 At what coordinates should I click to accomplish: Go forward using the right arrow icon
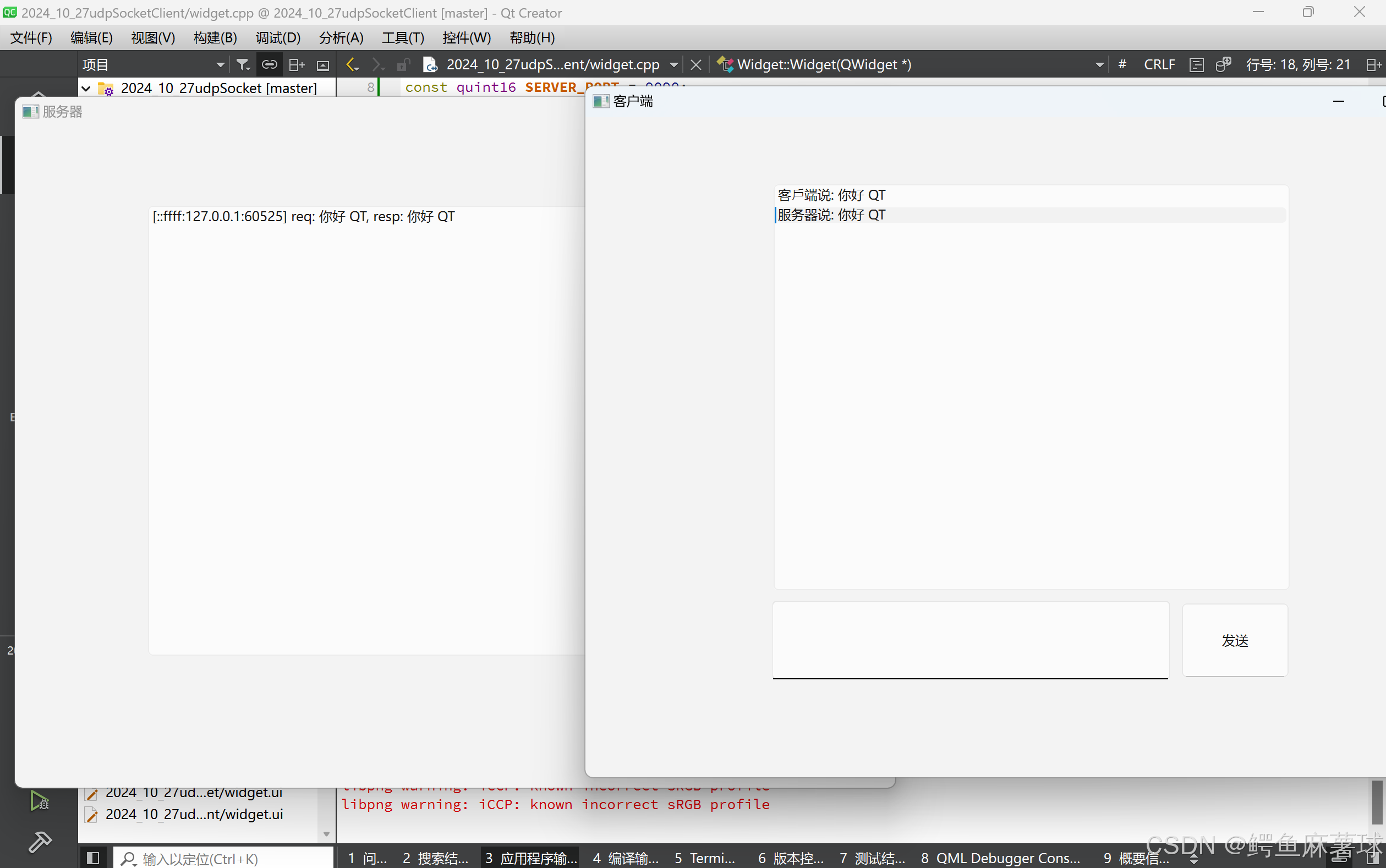click(x=377, y=65)
